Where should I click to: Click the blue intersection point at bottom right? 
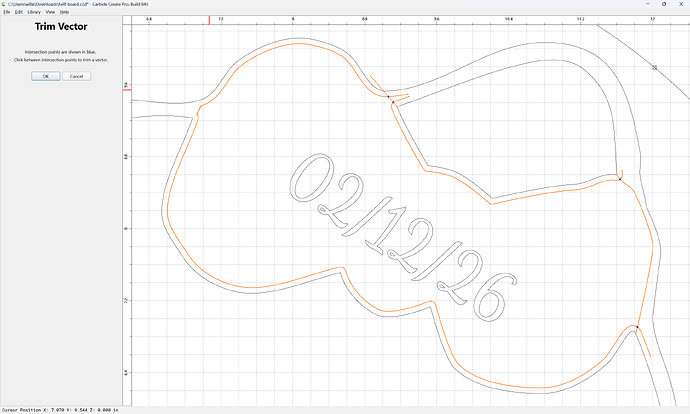click(x=637, y=327)
